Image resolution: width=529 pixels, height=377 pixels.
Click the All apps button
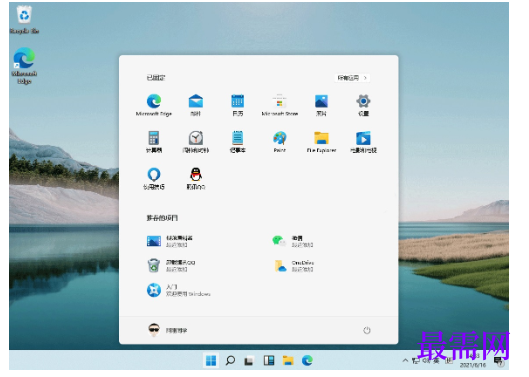pos(352,78)
